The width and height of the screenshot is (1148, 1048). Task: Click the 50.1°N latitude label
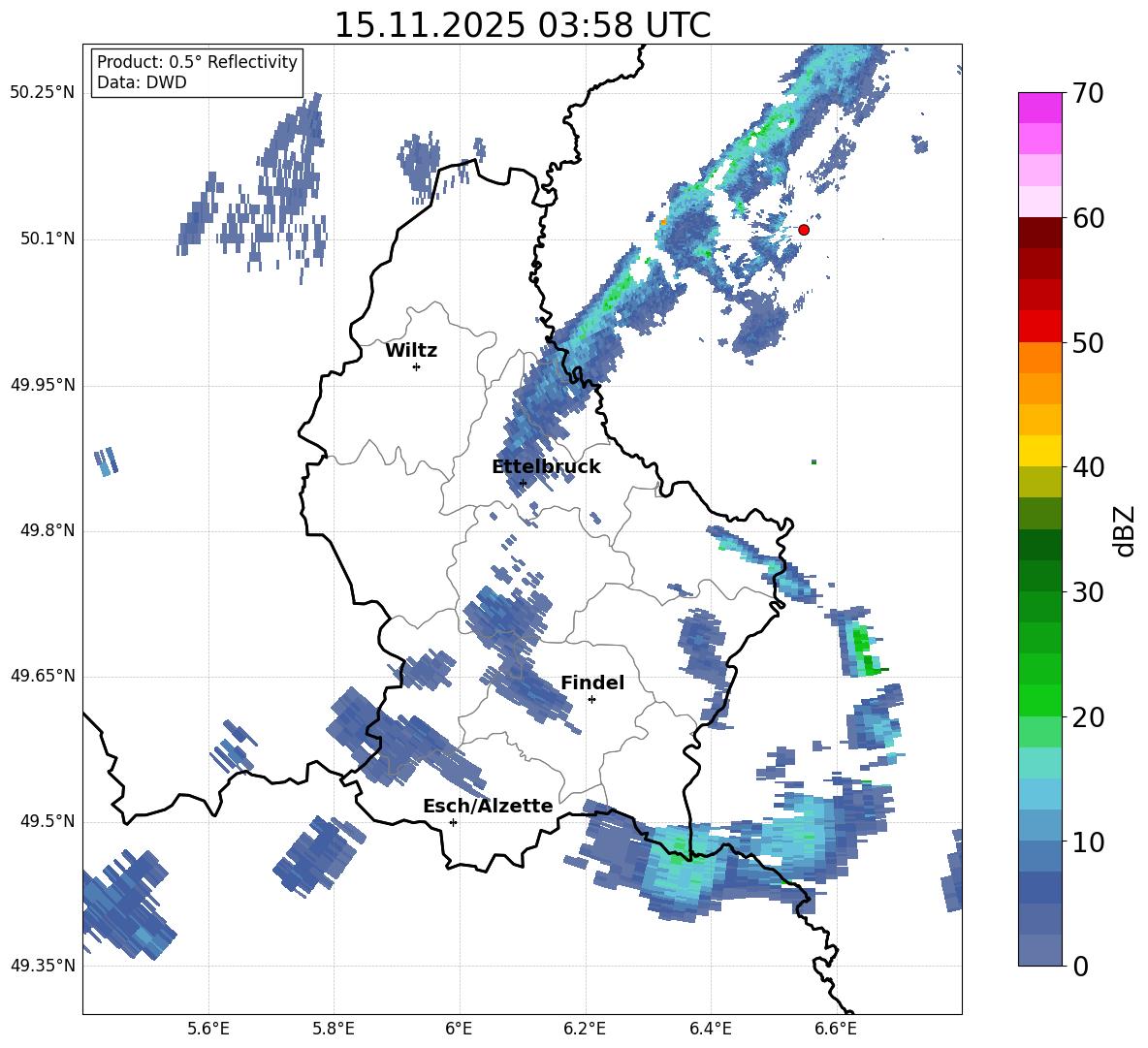click(48, 238)
